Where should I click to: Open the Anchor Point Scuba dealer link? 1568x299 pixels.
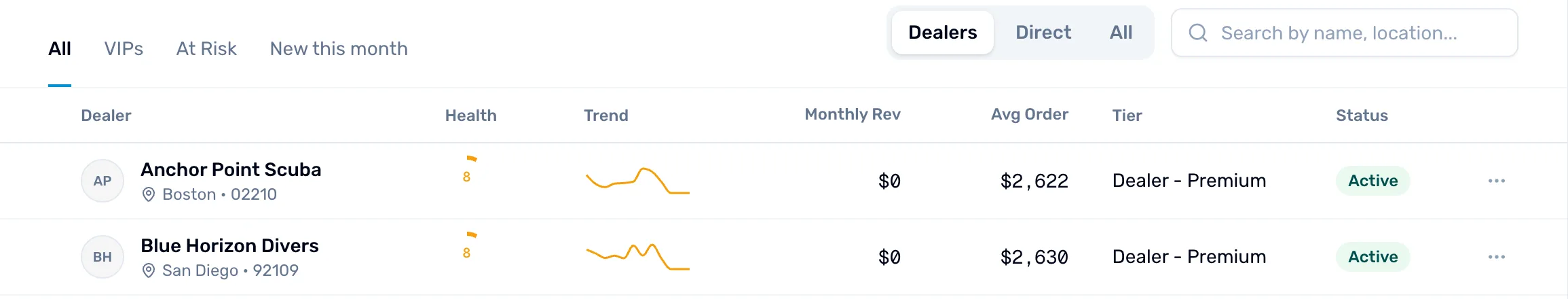coord(231,169)
